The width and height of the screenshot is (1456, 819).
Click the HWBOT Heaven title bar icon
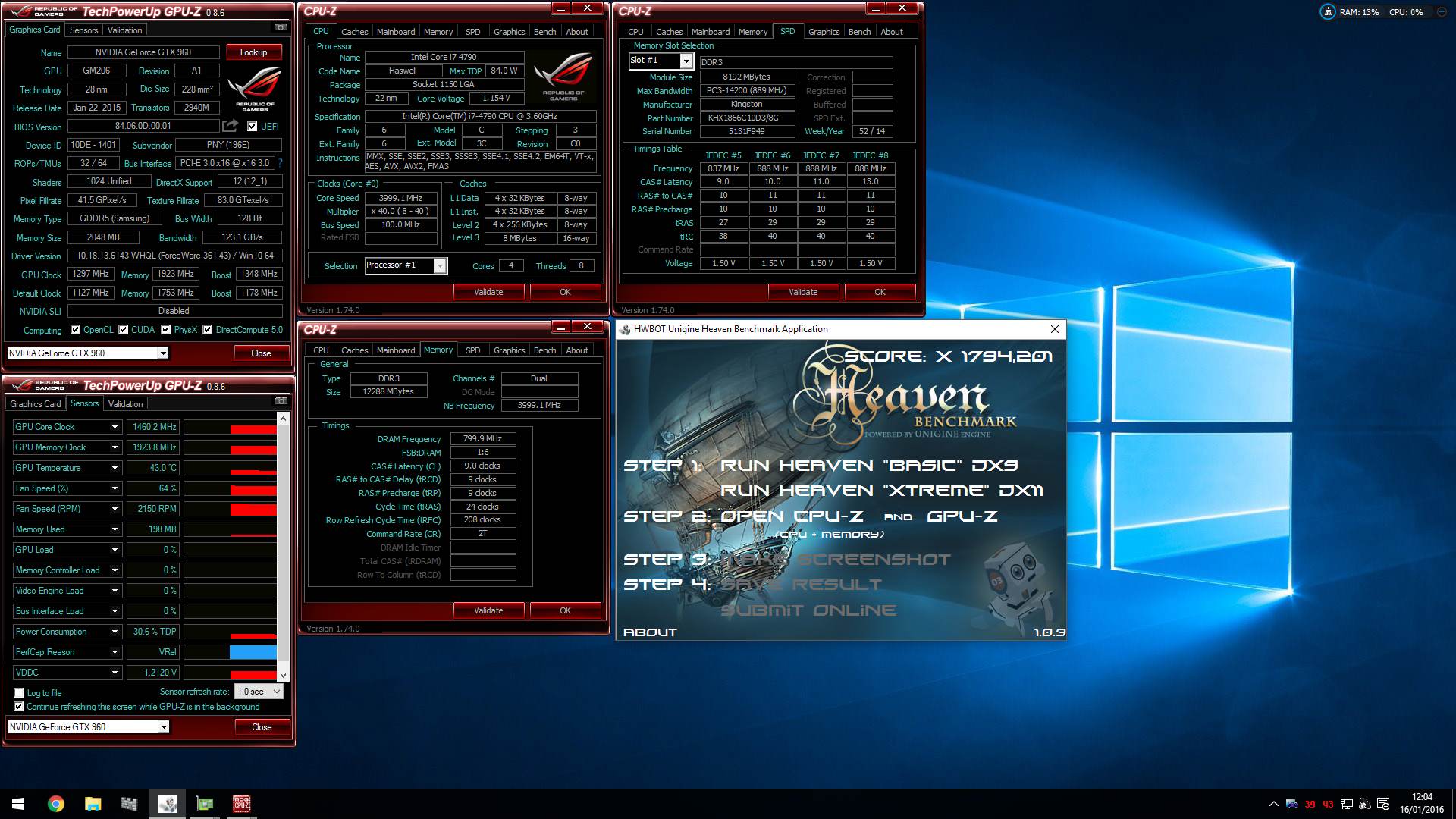click(625, 329)
